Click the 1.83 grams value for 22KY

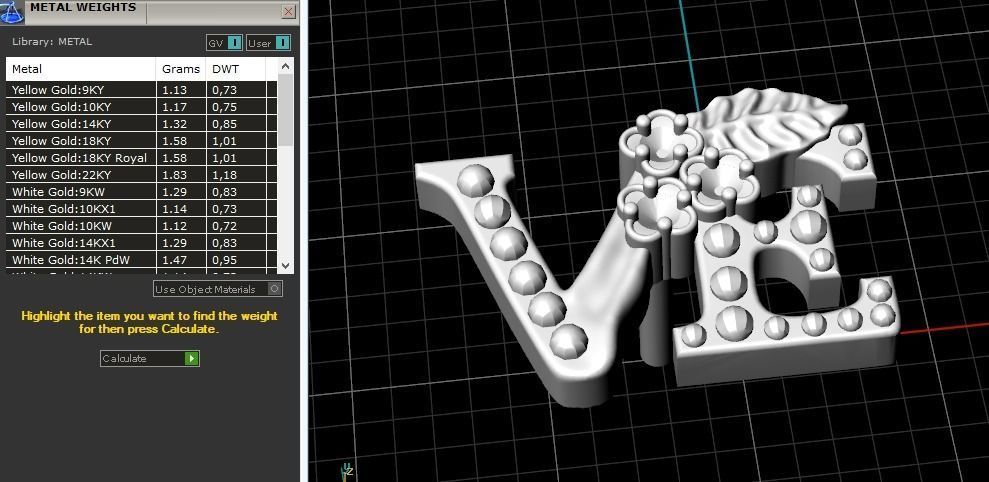pyautogui.click(x=174, y=175)
